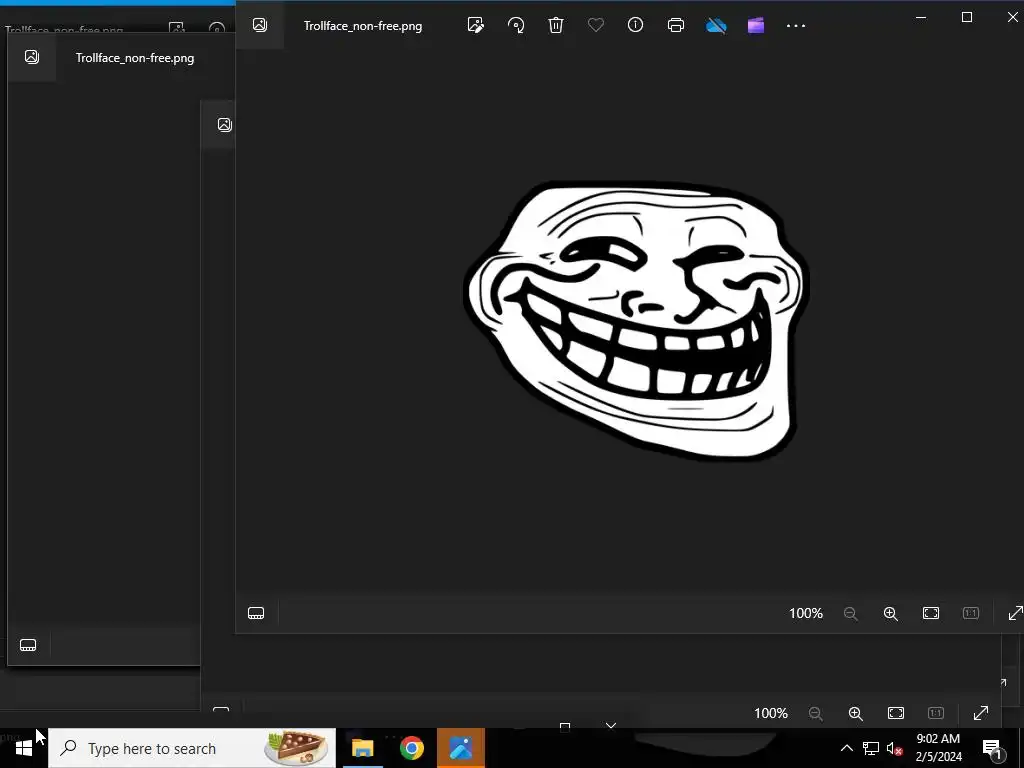Zoom out in front Photos window
1024x768 pixels.
[x=850, y=613]
